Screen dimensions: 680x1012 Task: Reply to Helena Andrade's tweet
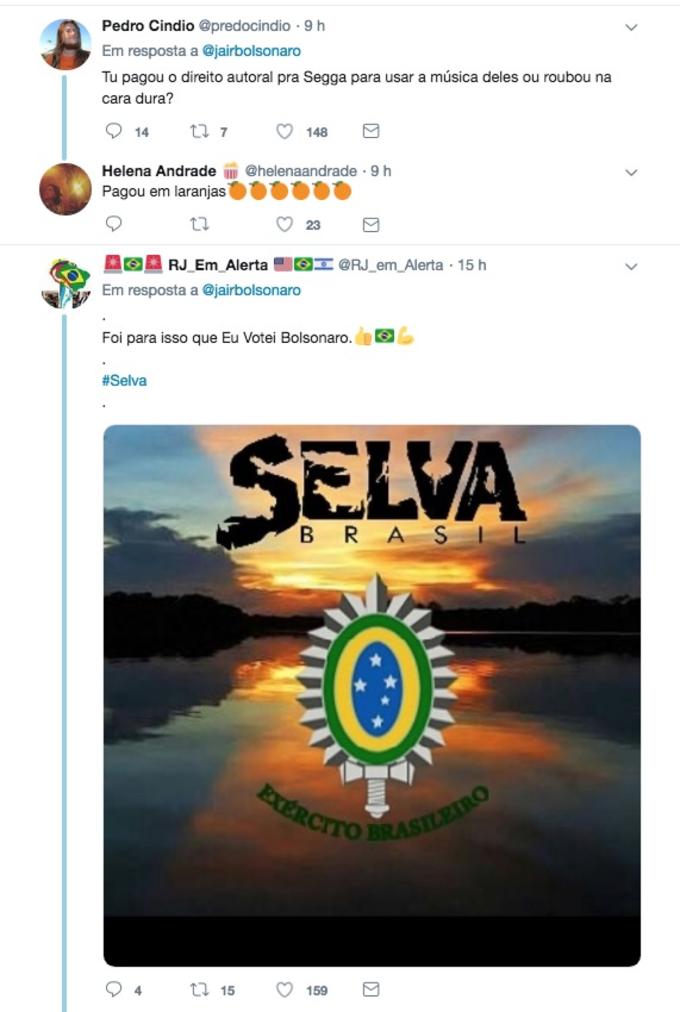coord(114,225)
